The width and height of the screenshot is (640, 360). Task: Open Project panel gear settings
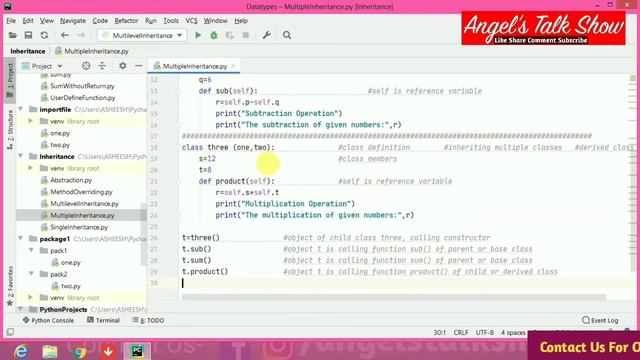point(122,66)
